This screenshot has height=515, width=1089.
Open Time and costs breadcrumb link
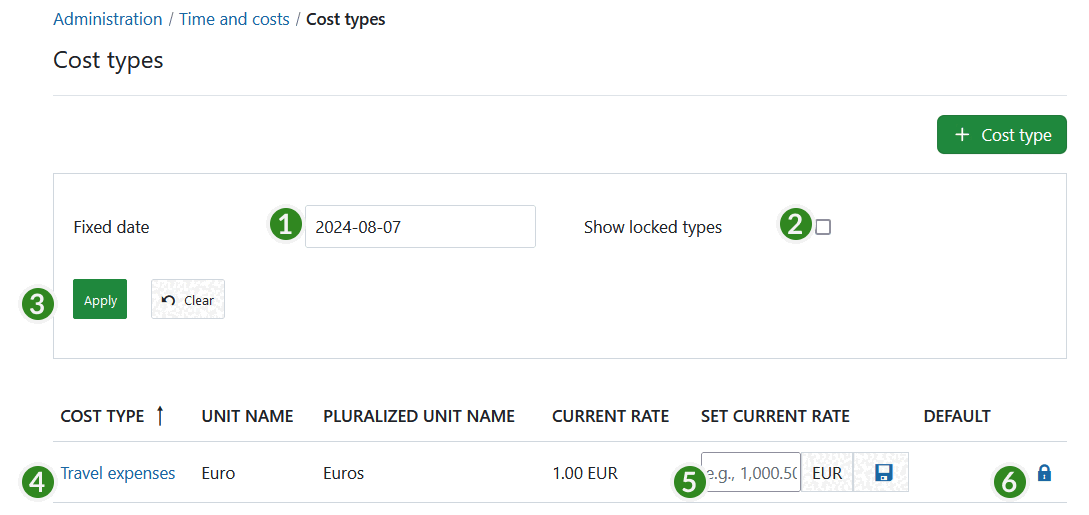click(234, 19)
